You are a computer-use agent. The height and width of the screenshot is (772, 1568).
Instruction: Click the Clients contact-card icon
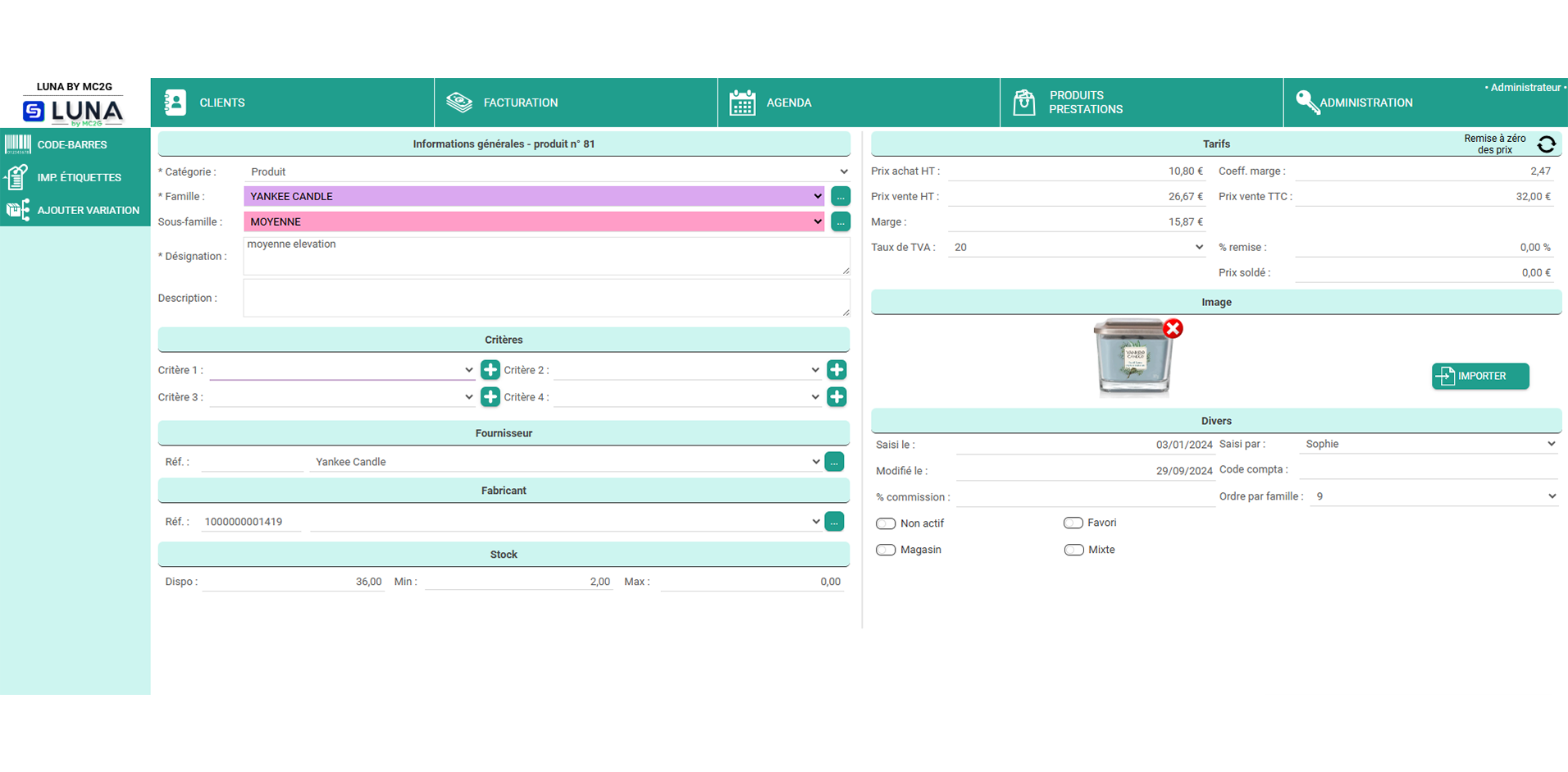(175, 102)
